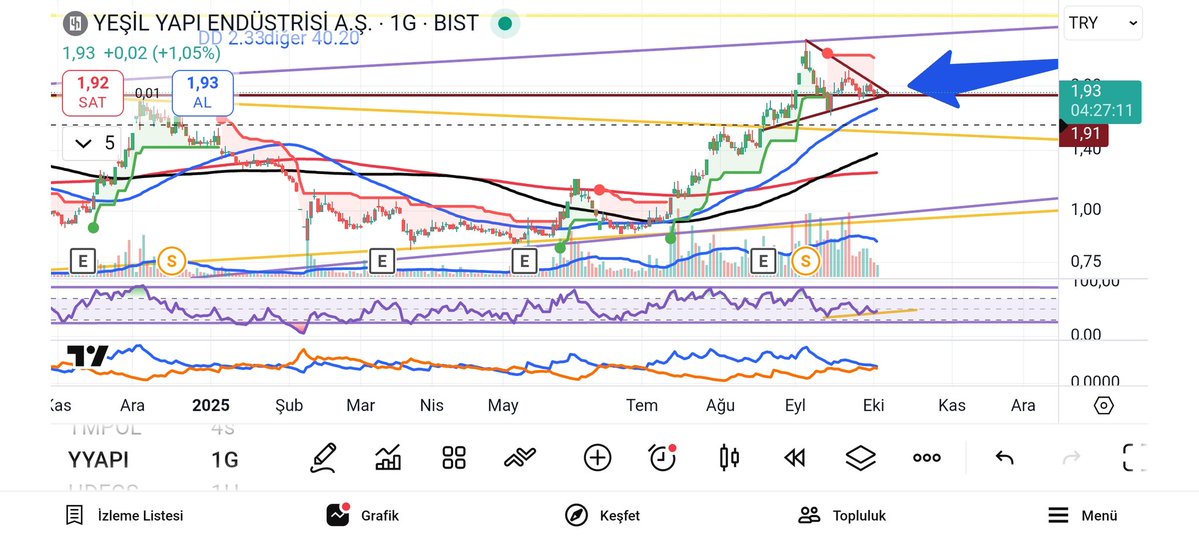Open the four-squares layout icon
Viewport: 1199px width, 540px height.
point(454,458)
